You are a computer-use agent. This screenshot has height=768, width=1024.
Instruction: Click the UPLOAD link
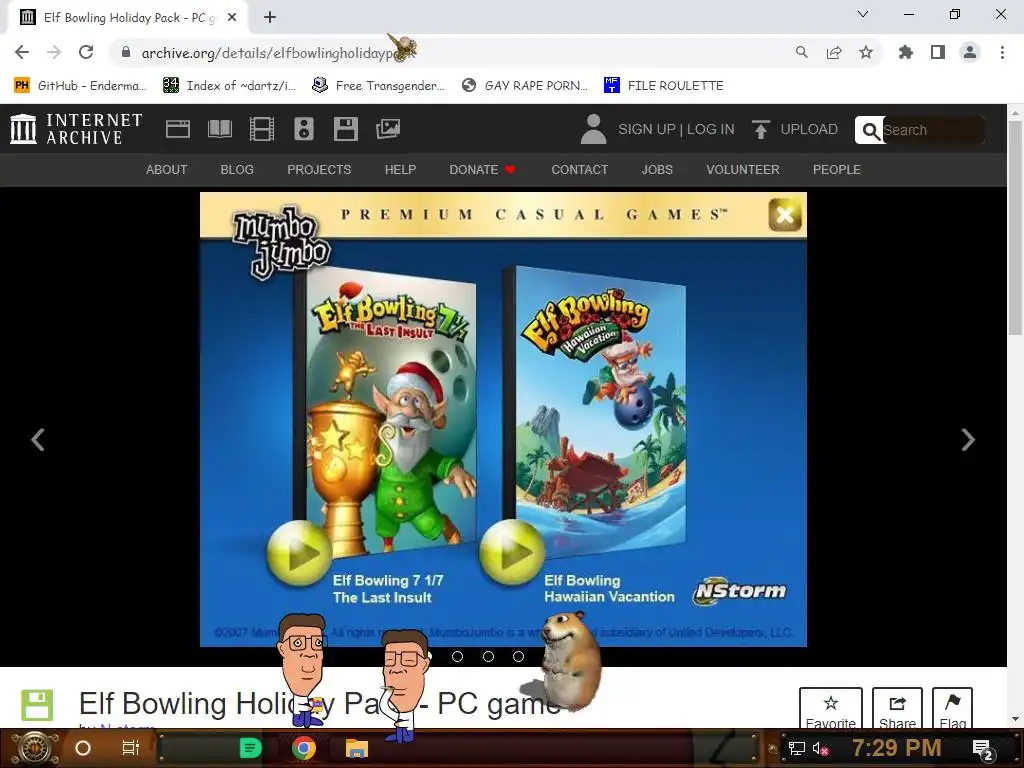pyautogui.click(x=809, y=129)
